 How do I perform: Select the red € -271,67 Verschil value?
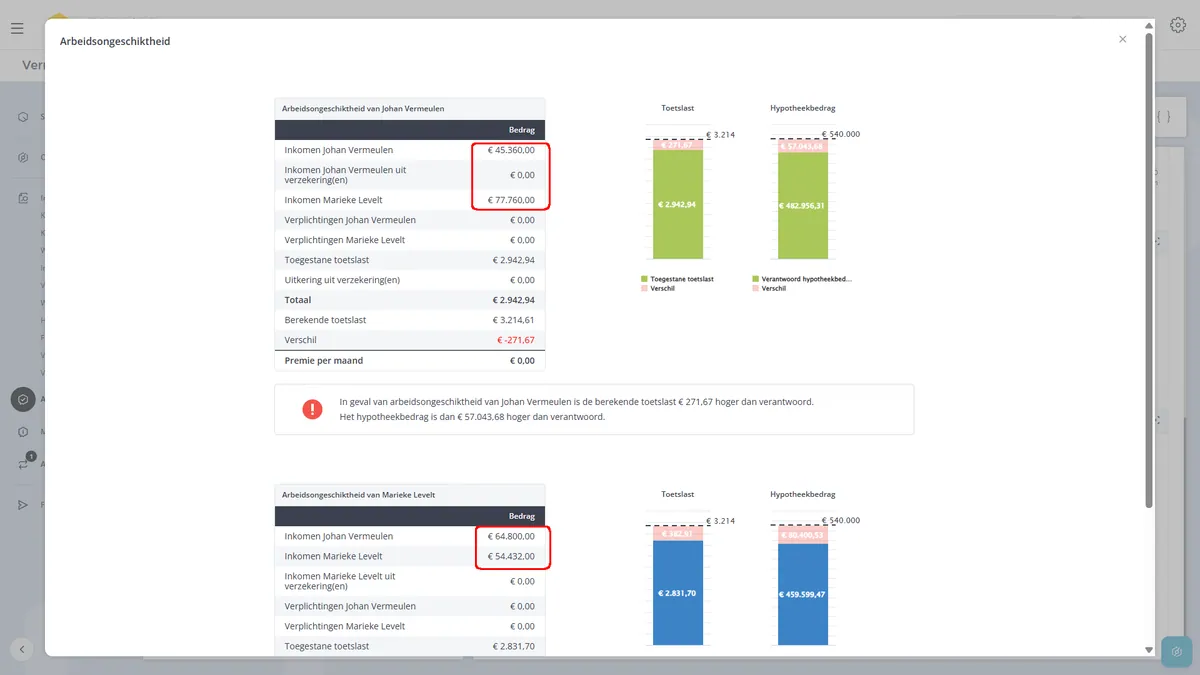pos(516,340)
